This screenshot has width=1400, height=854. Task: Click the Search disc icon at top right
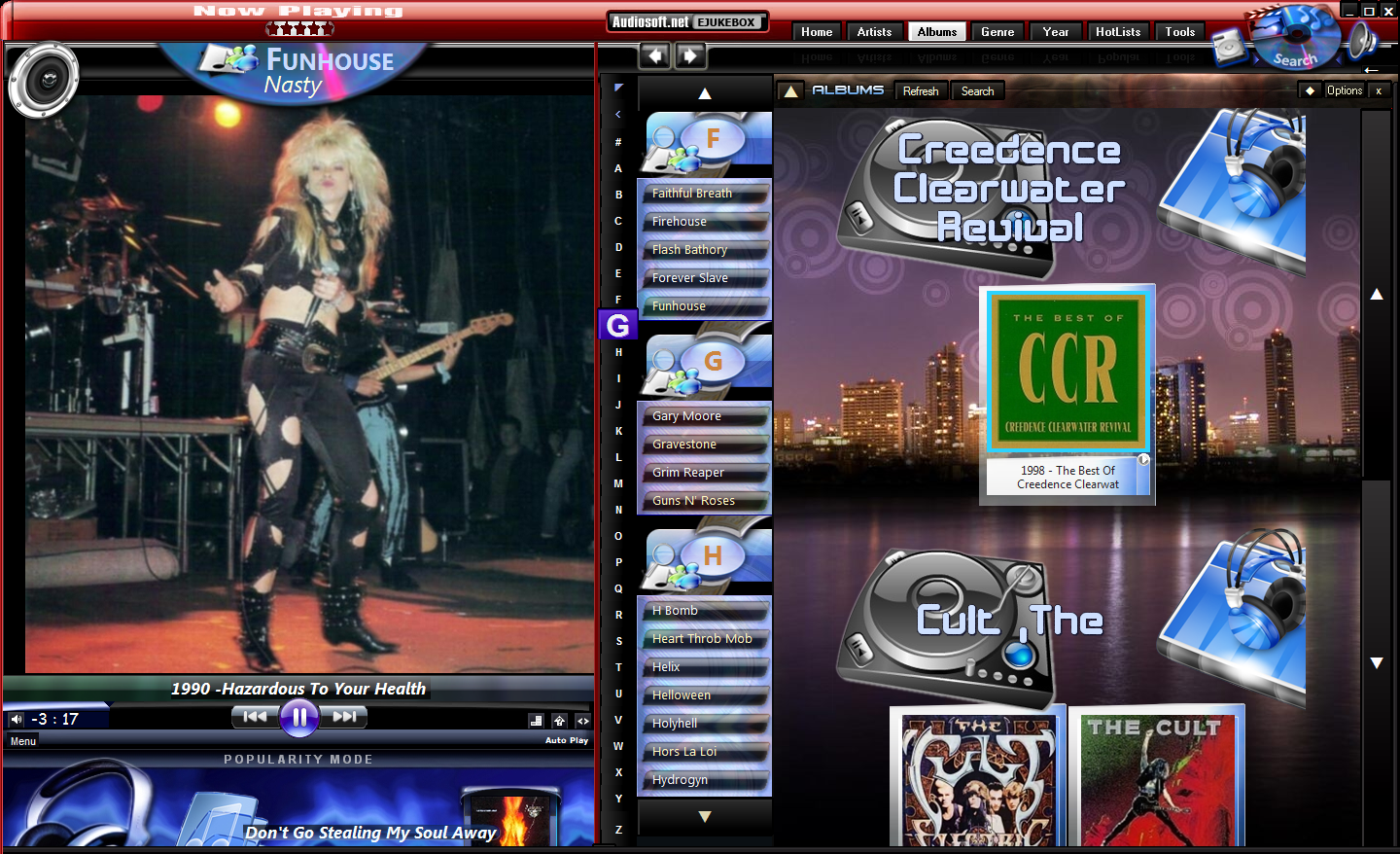pyautogui.click(x=1295, y=38)
